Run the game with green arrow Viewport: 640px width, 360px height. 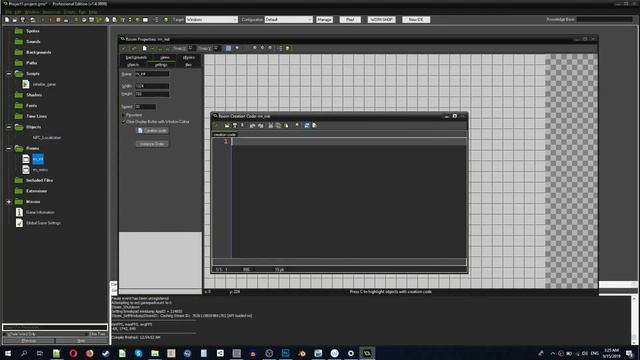[x=43, y=20]
